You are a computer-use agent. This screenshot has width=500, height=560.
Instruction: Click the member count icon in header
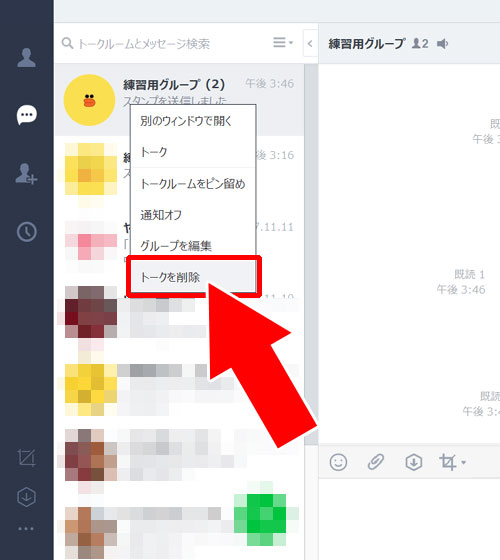click(x=420, y=44)
